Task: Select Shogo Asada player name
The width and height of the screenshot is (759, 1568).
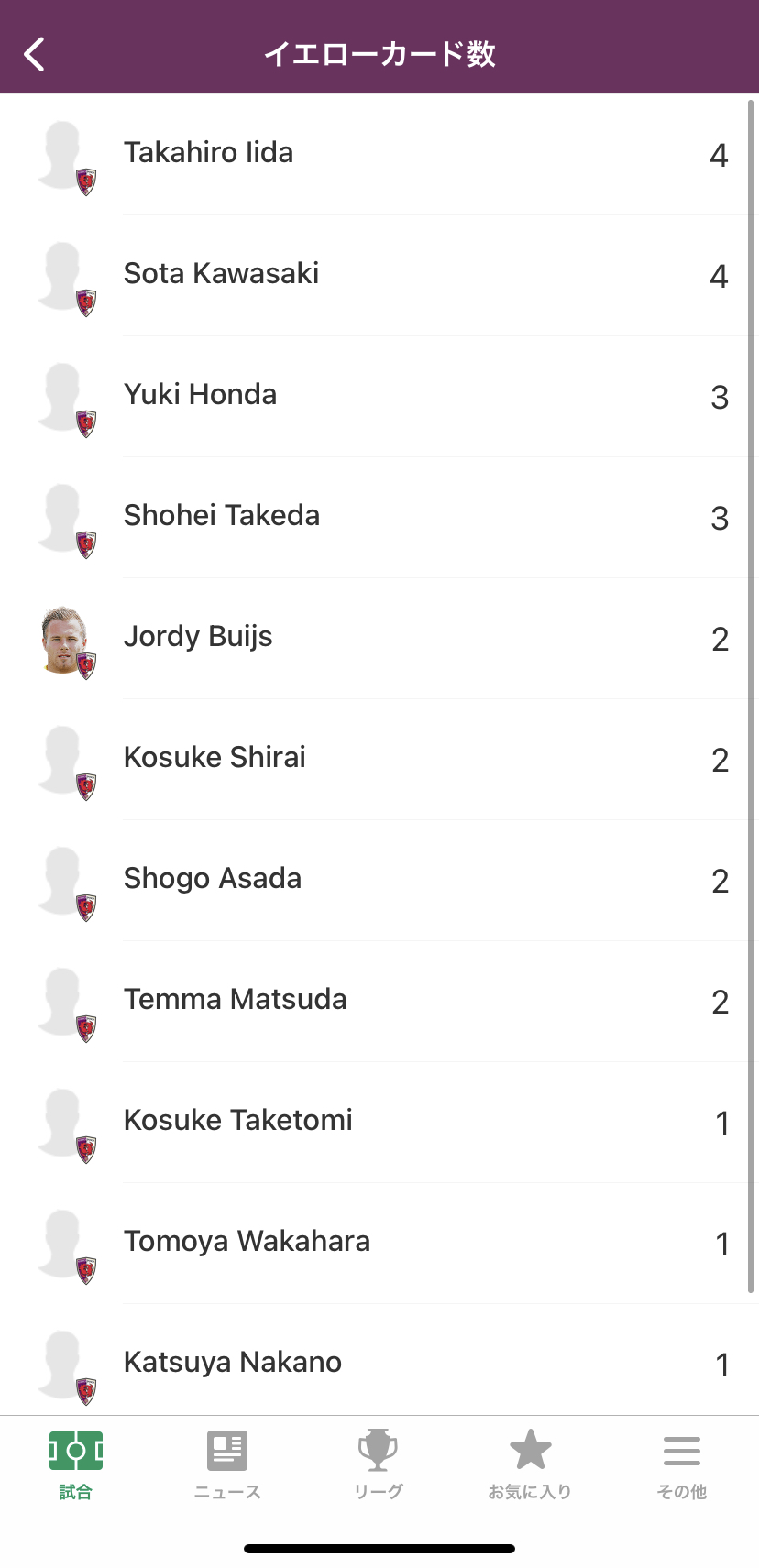Action: (x=213, y=879)
